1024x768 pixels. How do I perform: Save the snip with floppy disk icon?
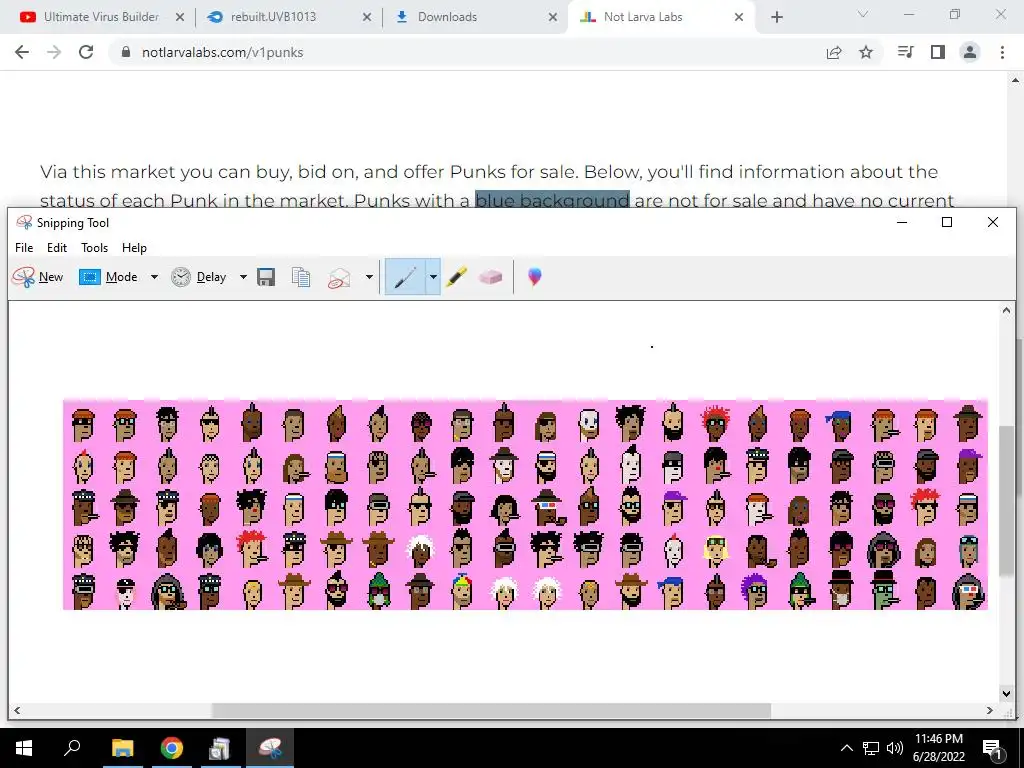click(266, 277)
